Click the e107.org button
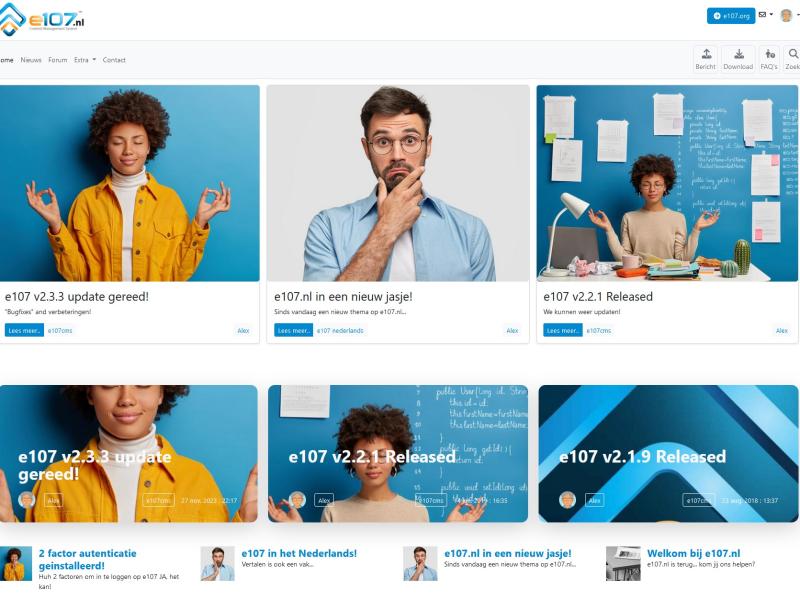 pos(731,16)
